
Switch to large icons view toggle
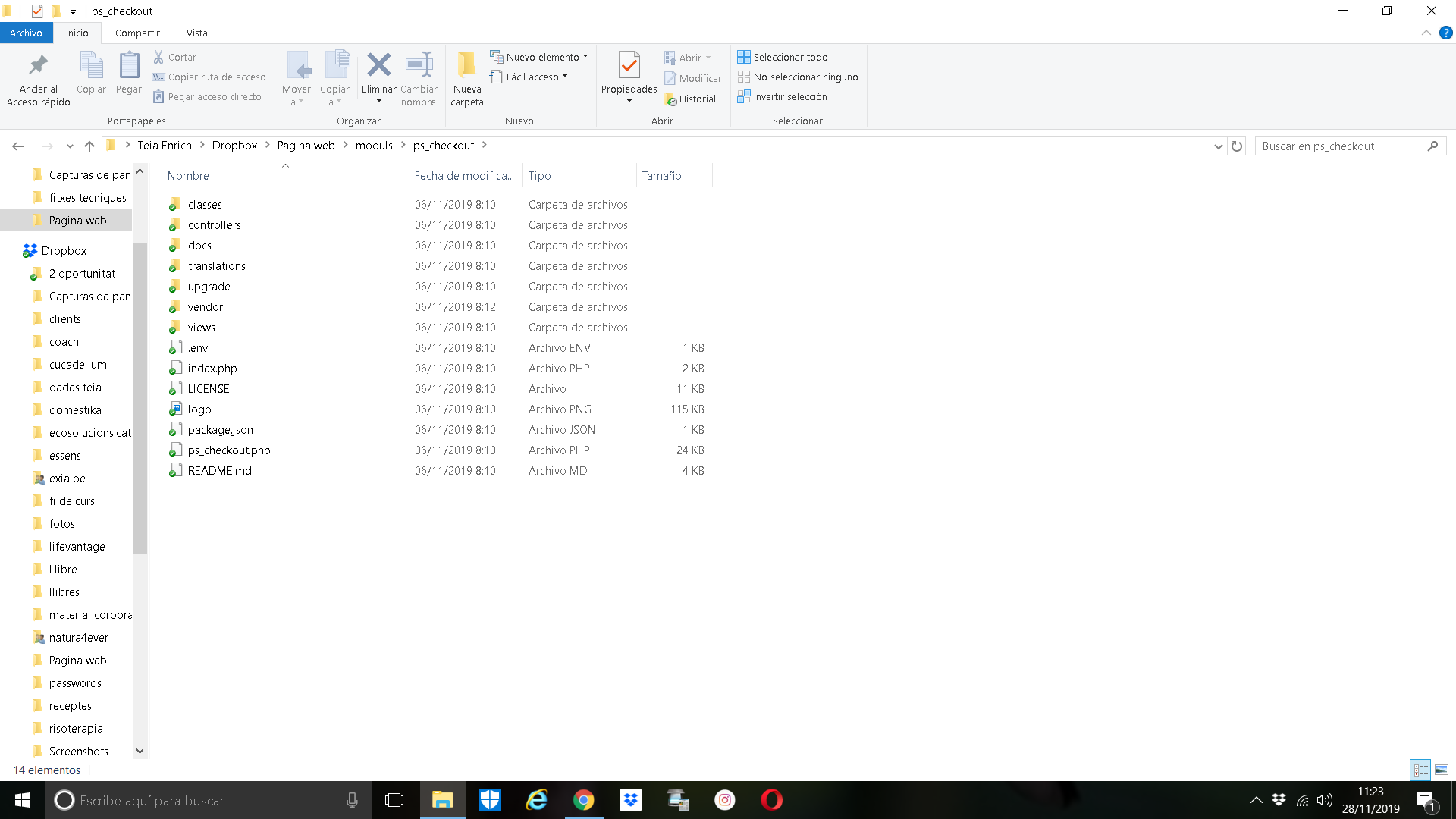click(x=1442, y=770)
